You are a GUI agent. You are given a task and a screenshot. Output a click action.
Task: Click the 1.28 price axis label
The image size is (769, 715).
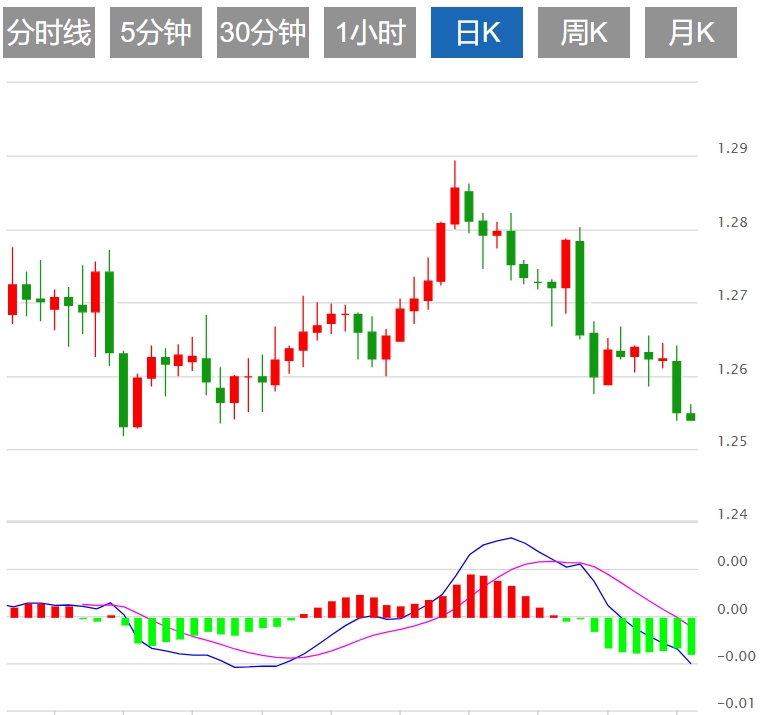pyautogui.click(x=732, y=222)
